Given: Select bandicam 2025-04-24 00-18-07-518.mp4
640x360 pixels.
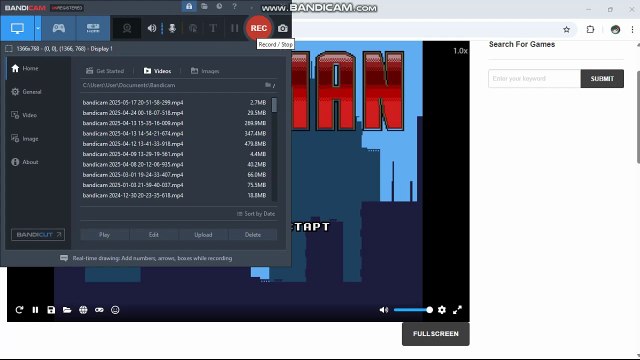Looking at the screenshot, I should click(x=174, y=113).
